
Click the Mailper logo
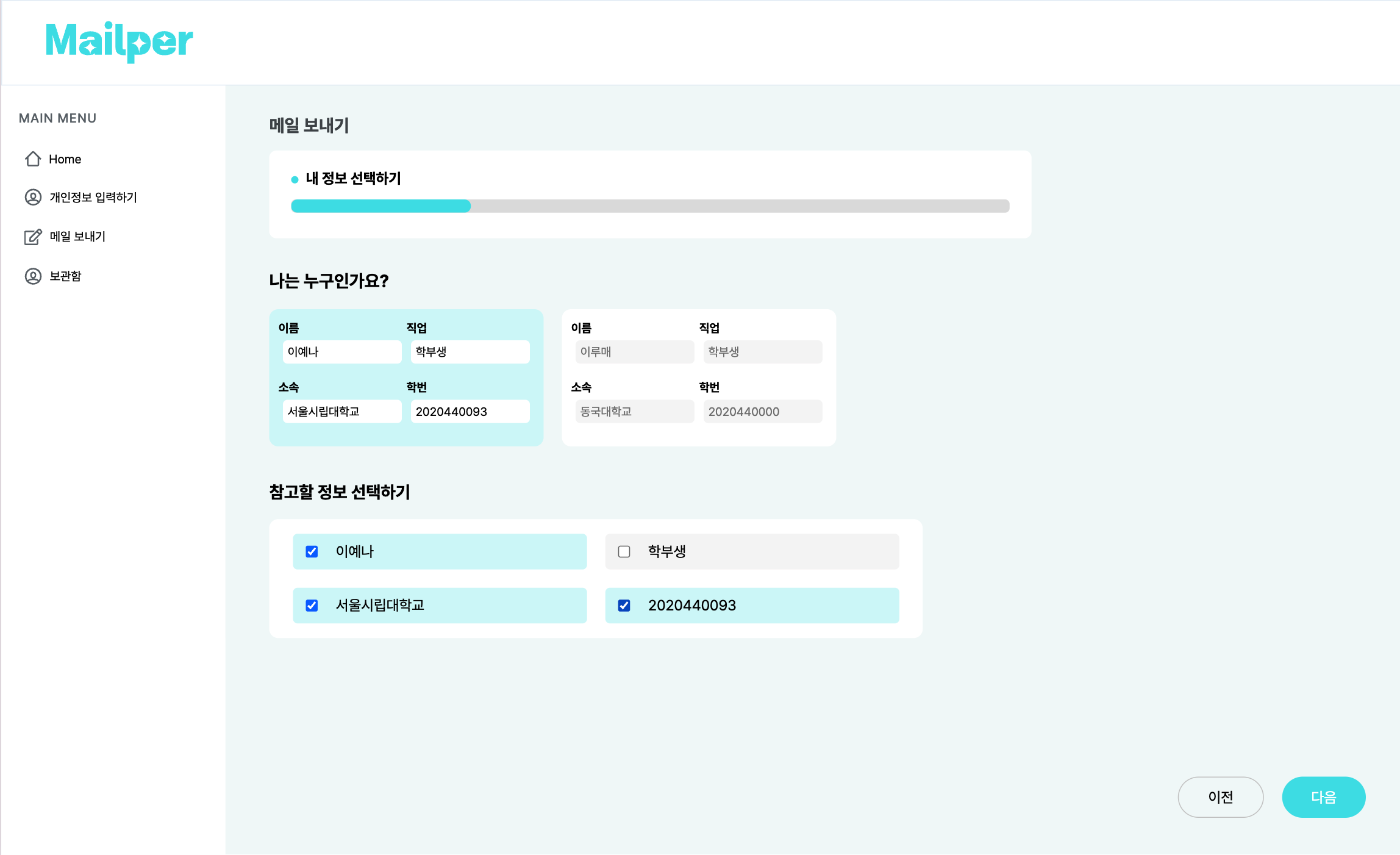[x=120, y=41]
